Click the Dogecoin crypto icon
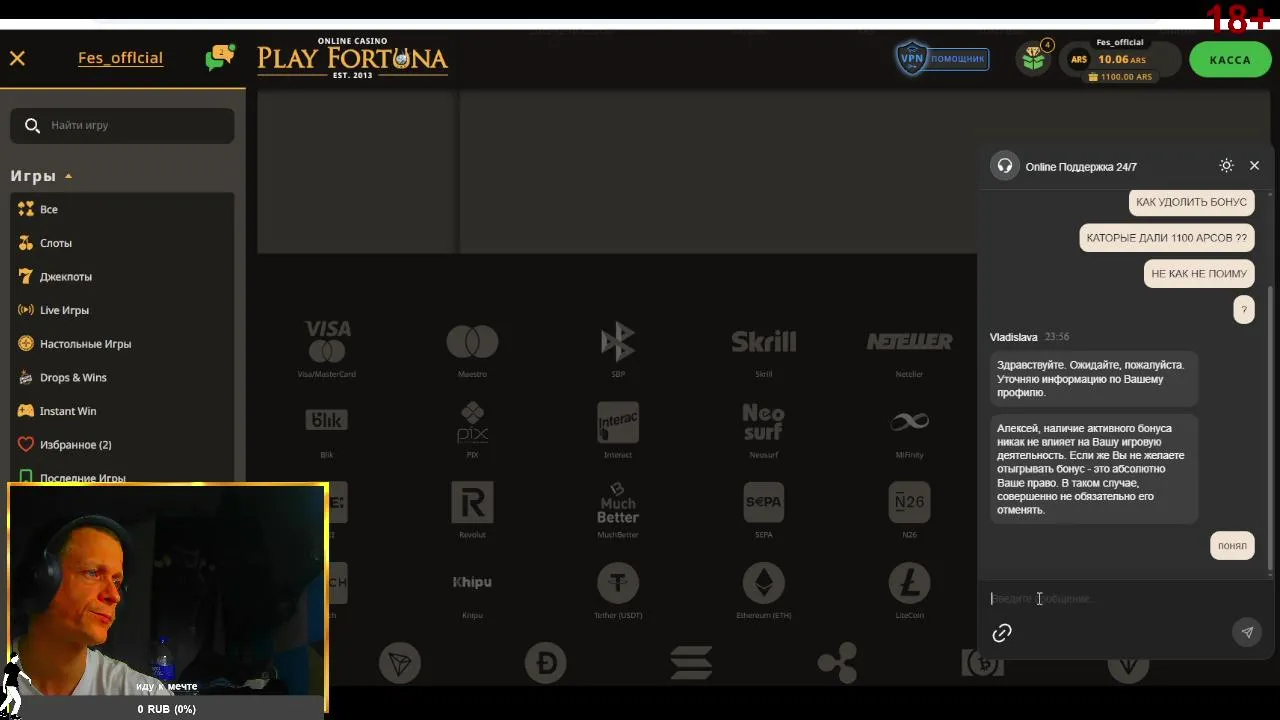1280x720 pixels. tap(546, 663)
